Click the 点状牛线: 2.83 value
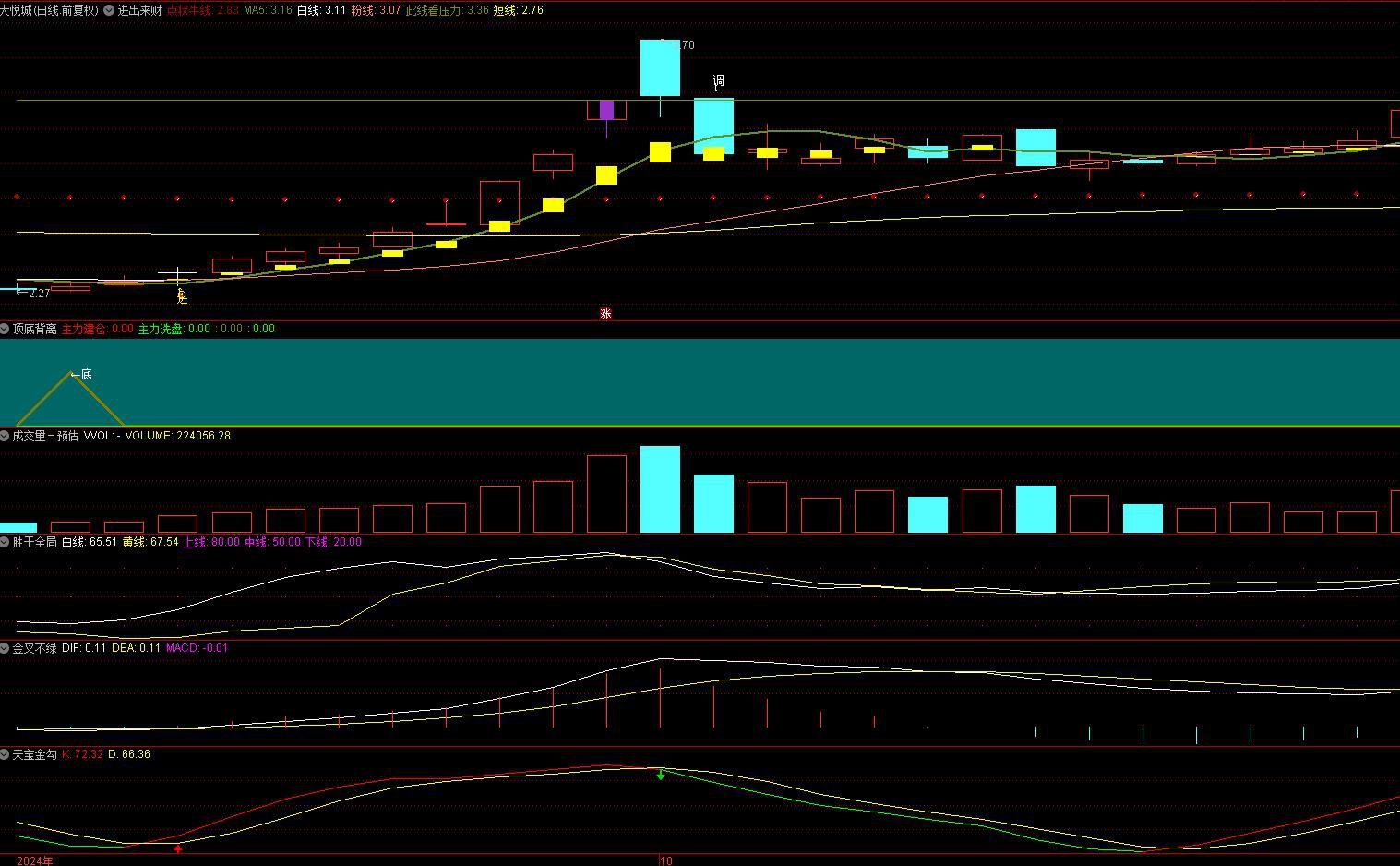 [x=202, y=10]
